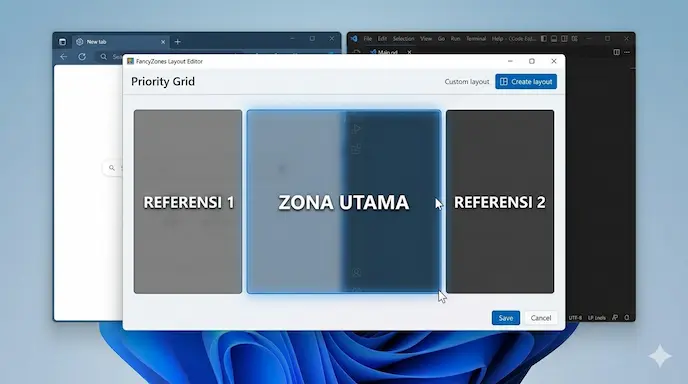Screen dimensions: 688x384
Task: Toggle bottom panel layout icon in code editor
Action: (554, 39)
